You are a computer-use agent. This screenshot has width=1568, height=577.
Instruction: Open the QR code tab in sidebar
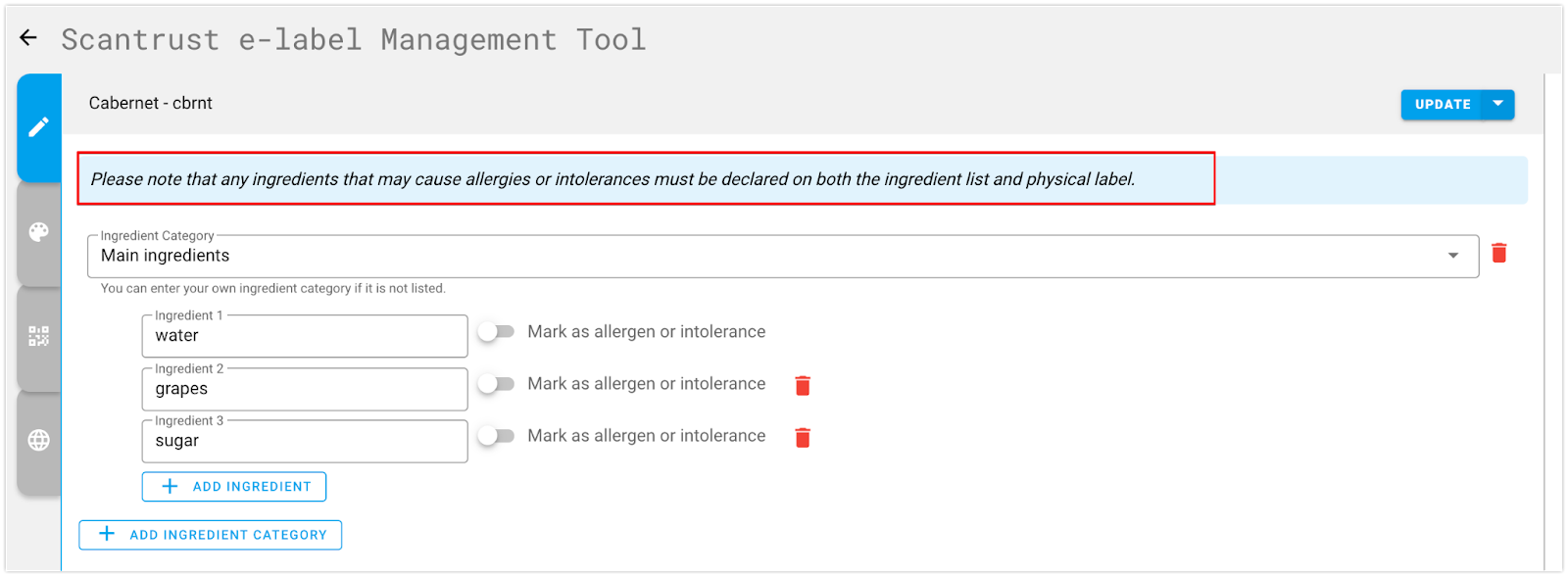coord(39,337)
